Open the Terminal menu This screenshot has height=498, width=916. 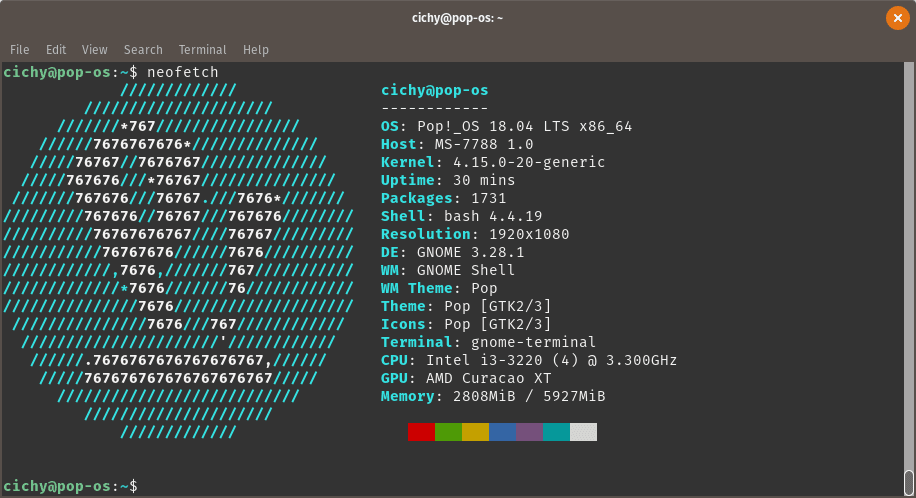[x=203, y=50]
